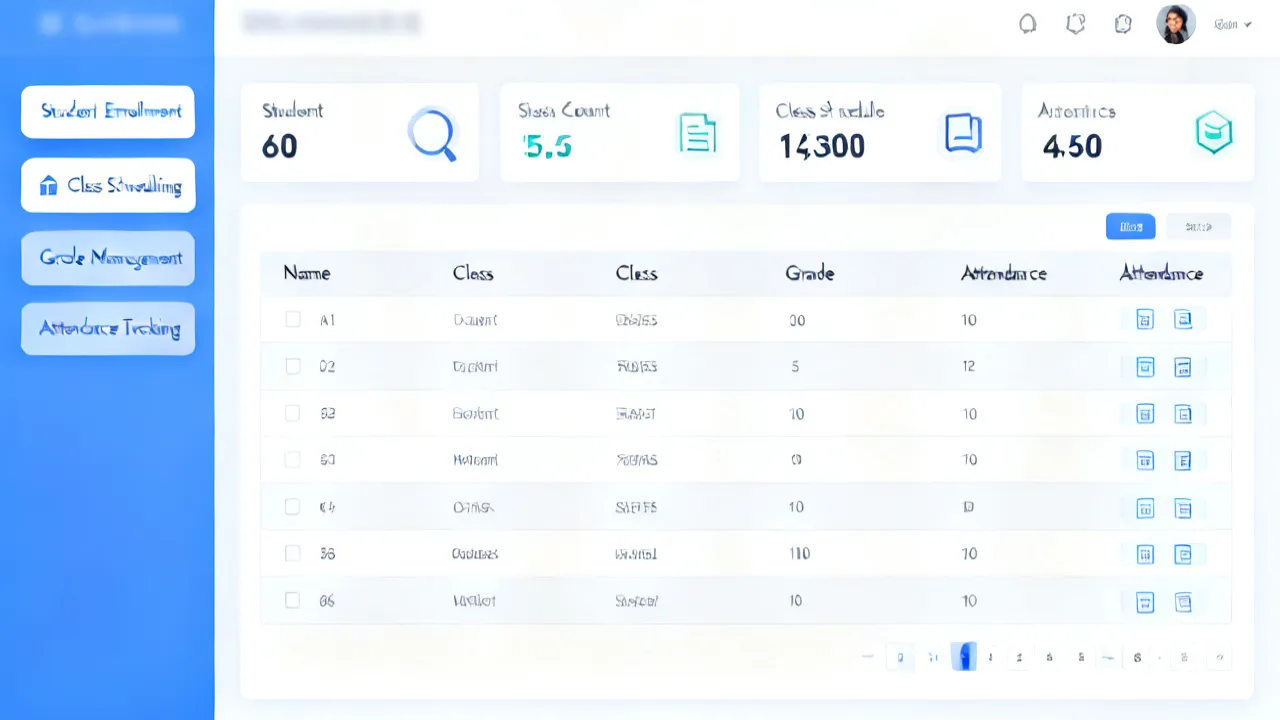Select the checkbox in the last table row

point(293,600)
